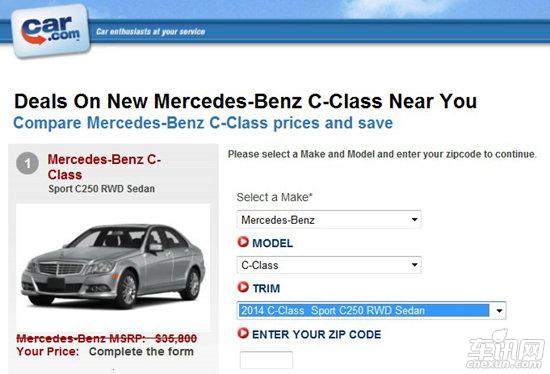Click the Sport C250 RWD Sedan subtitle
Image resolution: width=550 pixels, height=374 pixels.
[x=101, y=189]
